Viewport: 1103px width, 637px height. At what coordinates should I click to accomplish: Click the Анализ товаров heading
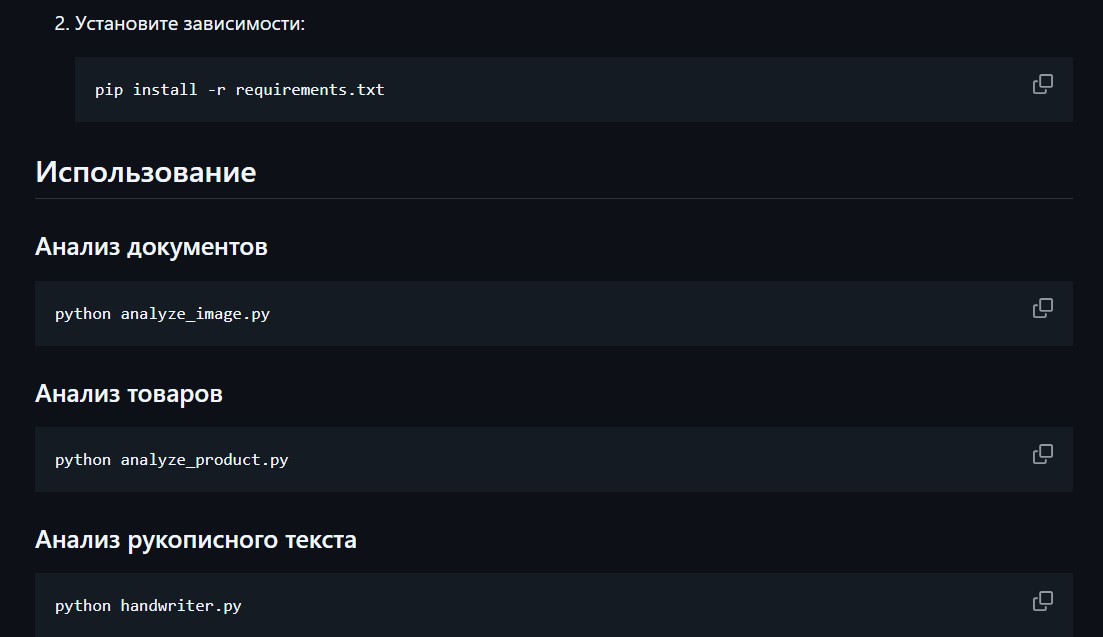click(129, 394)
